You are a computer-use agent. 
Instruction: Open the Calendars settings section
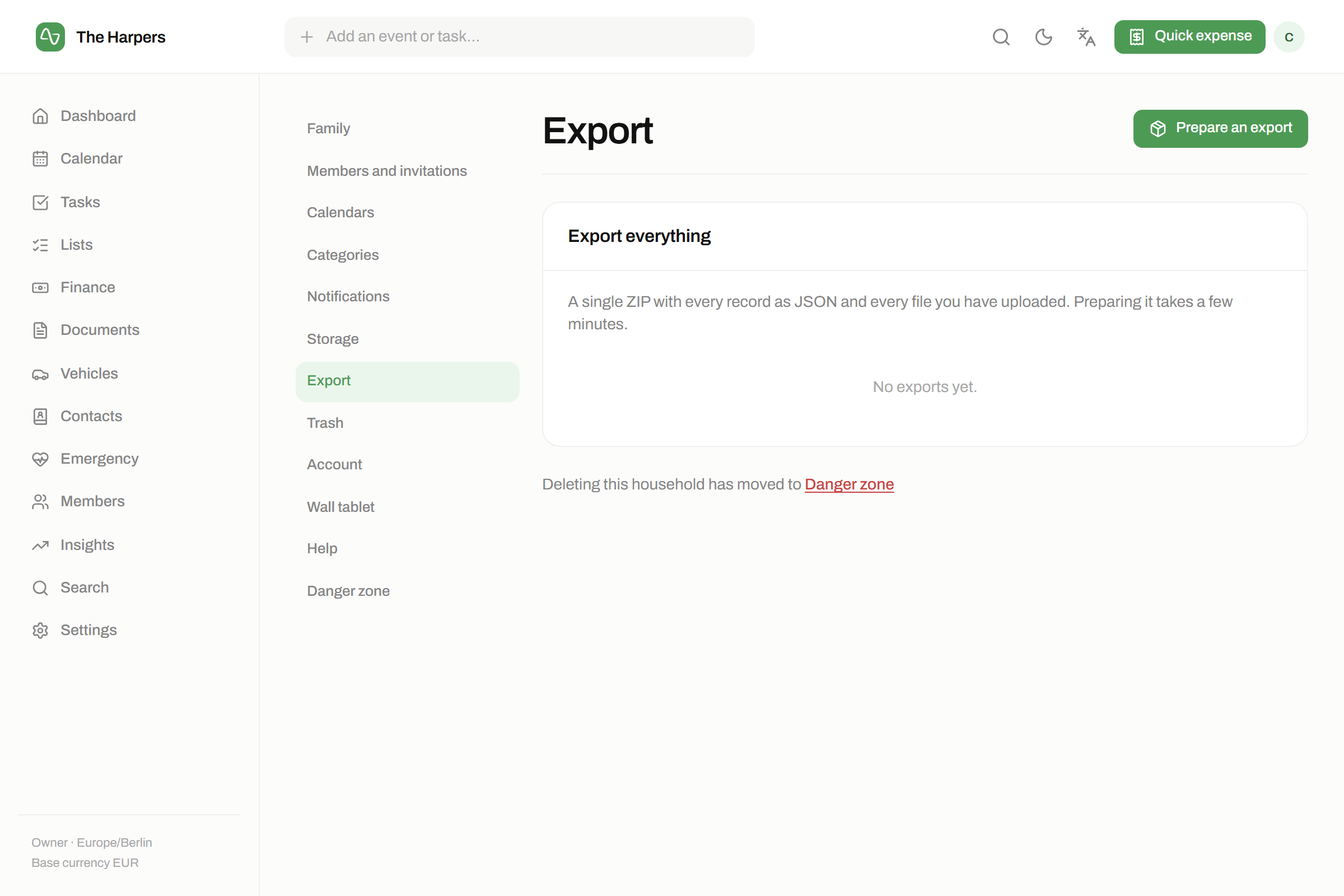tap(408, 213)
